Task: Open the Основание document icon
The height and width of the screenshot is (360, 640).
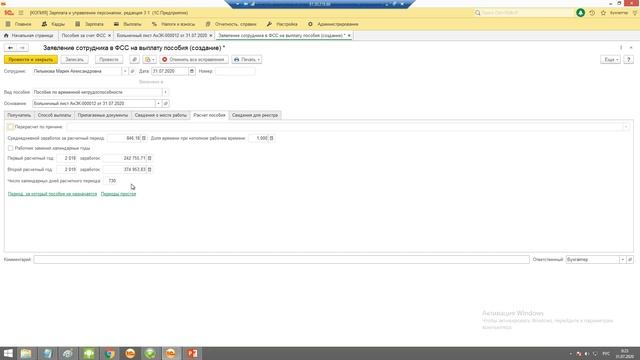Action: 166,103
